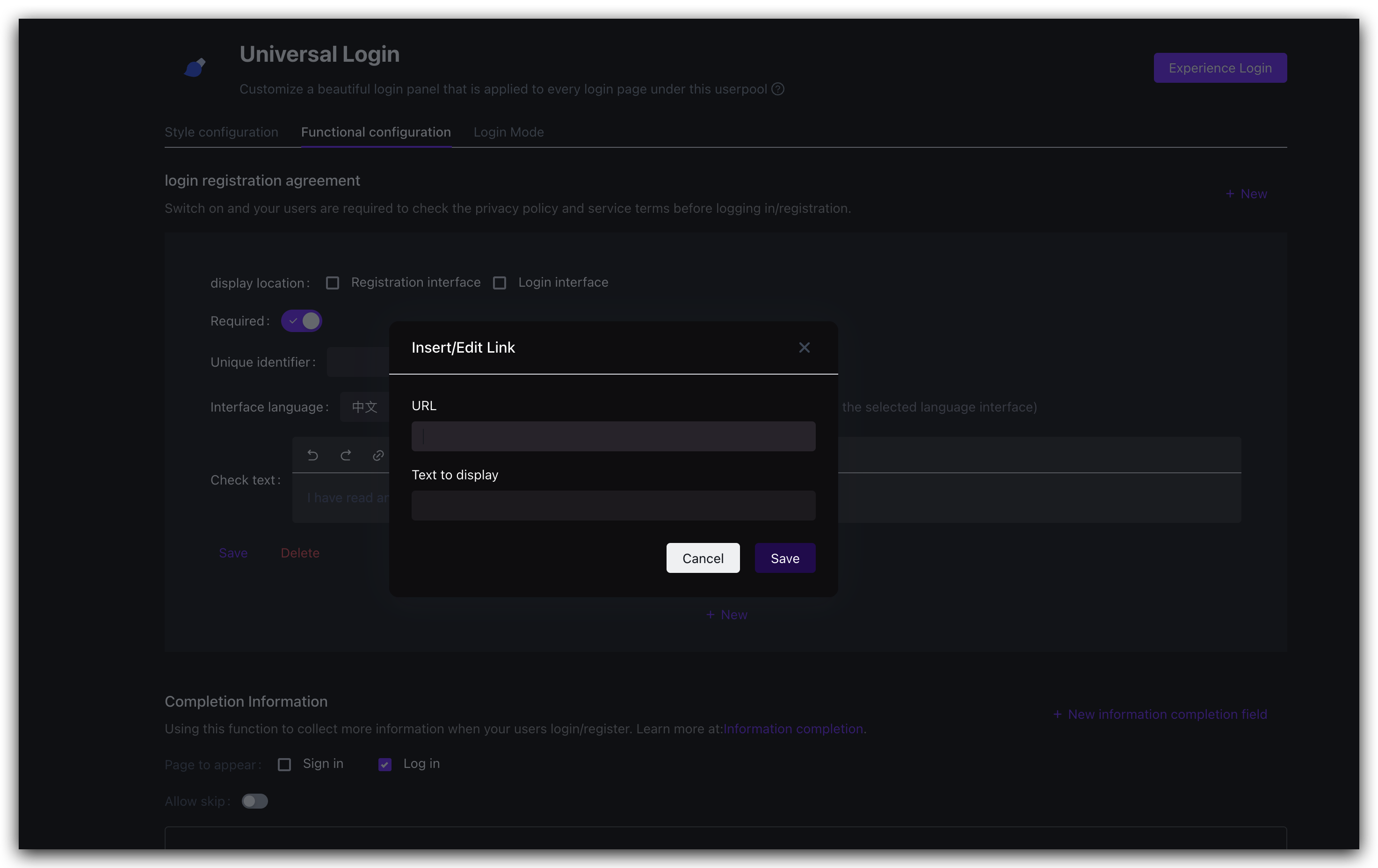This screenshot has width=1378, height=868.
Task: Check the Login interface checkbox
Action: coord(500,283)
